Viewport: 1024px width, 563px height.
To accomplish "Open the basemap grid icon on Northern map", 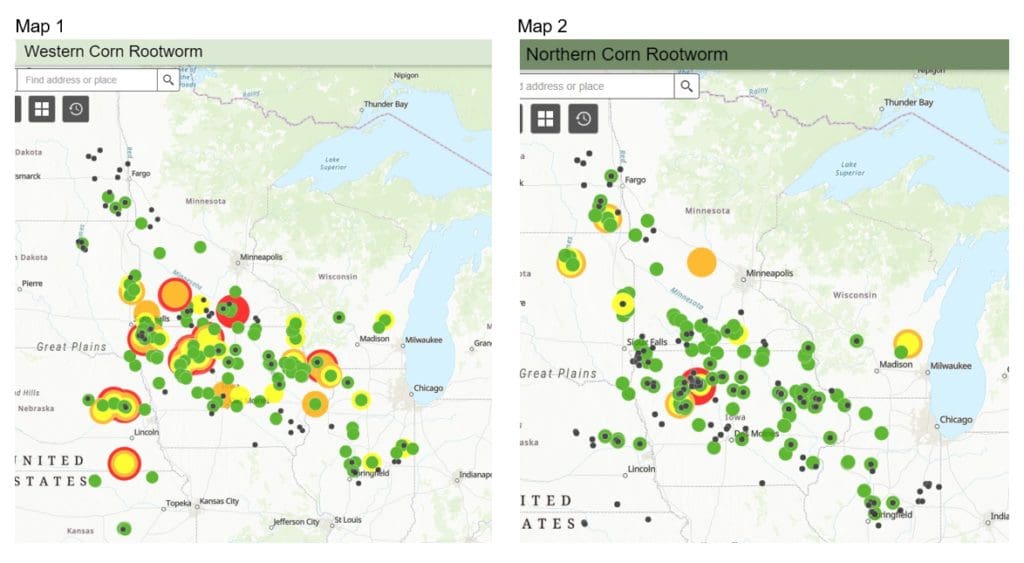I will (x=545, y=119).
